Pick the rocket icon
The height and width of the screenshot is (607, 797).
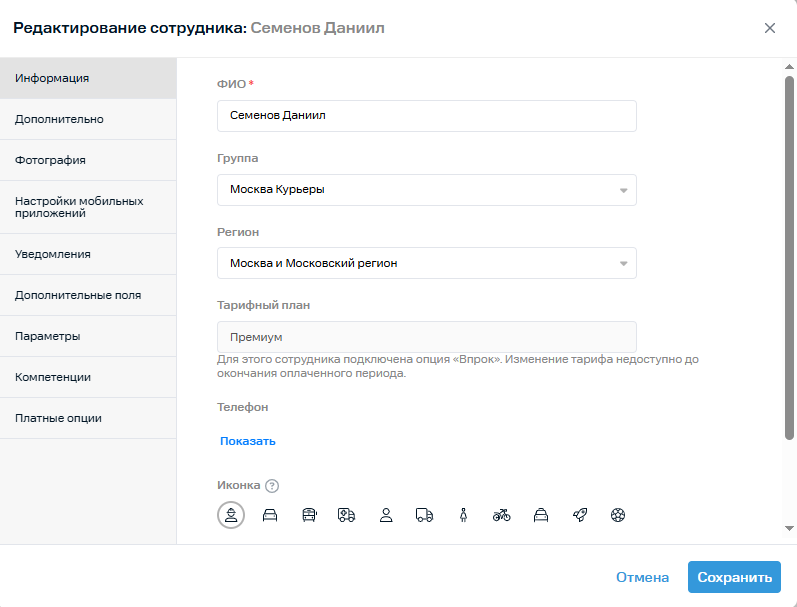579,515
